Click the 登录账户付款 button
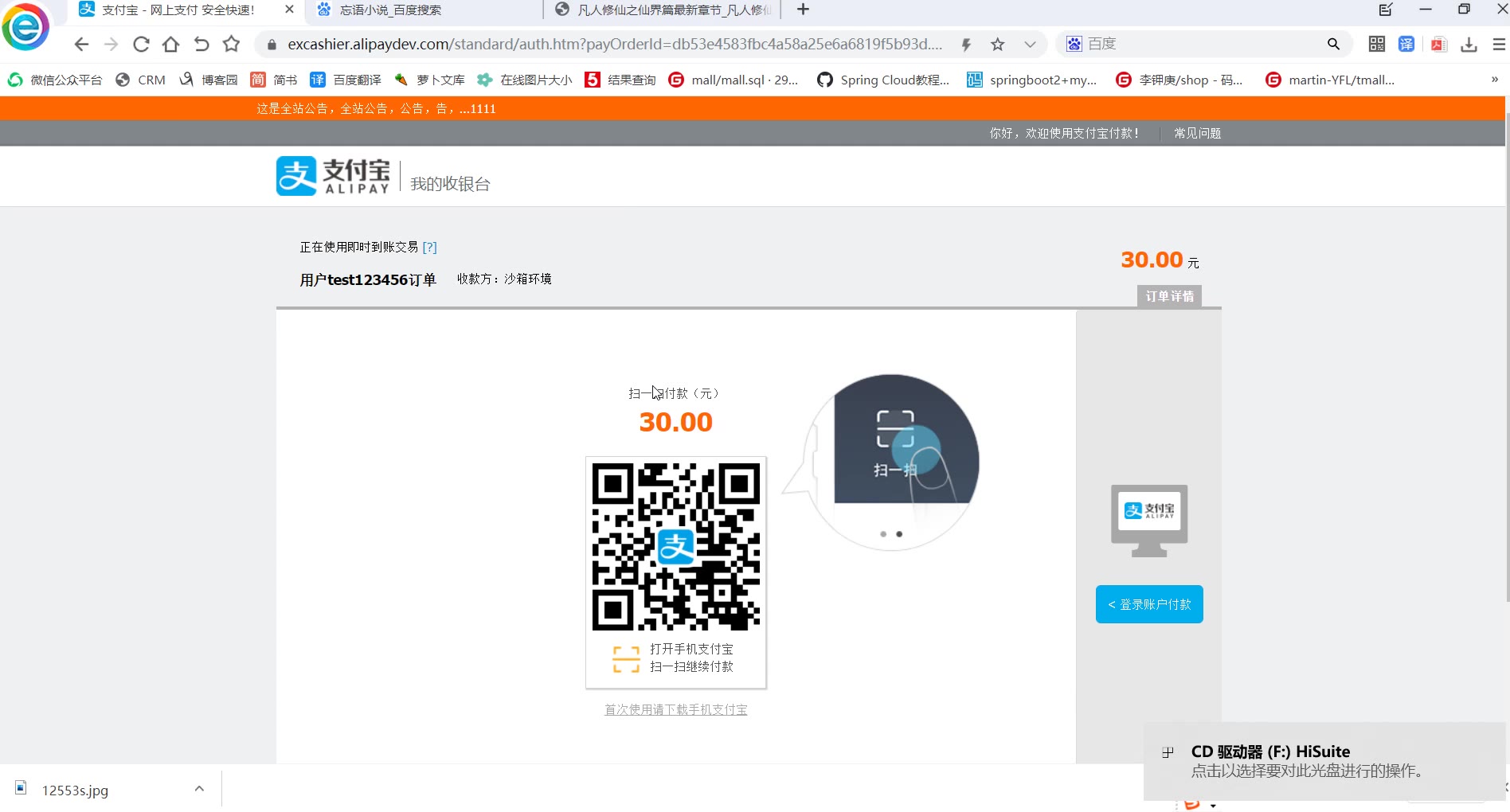 click(1149, 604)
